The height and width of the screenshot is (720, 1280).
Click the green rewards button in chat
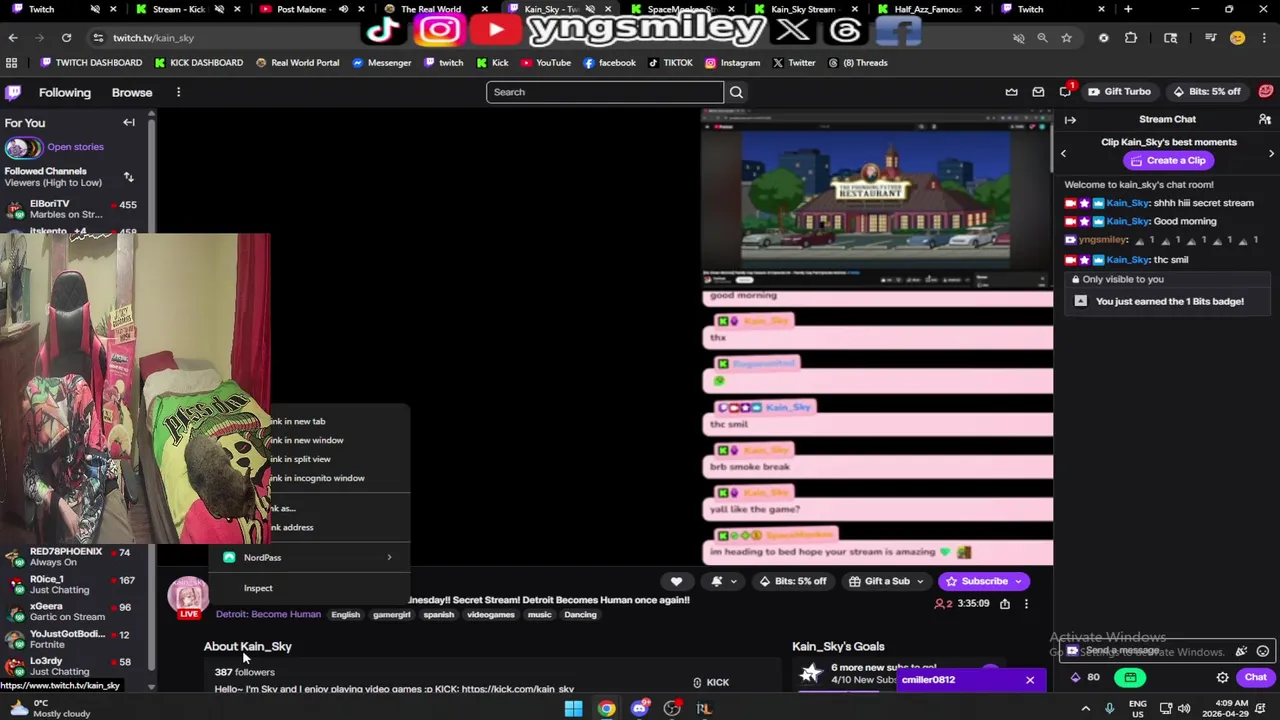click(1131, 677)
